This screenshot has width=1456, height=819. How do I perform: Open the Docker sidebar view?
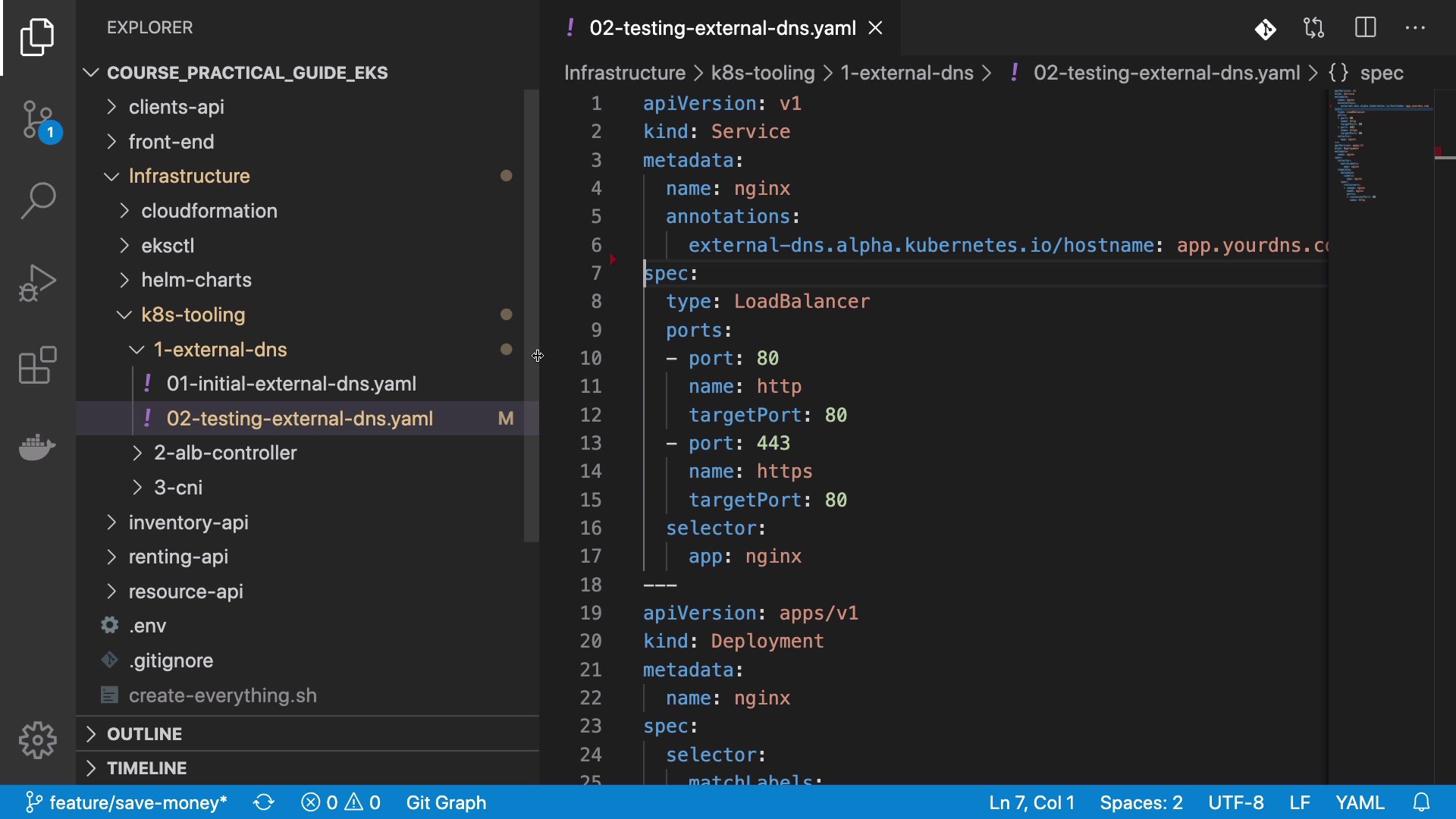click(x=38, y=447)
